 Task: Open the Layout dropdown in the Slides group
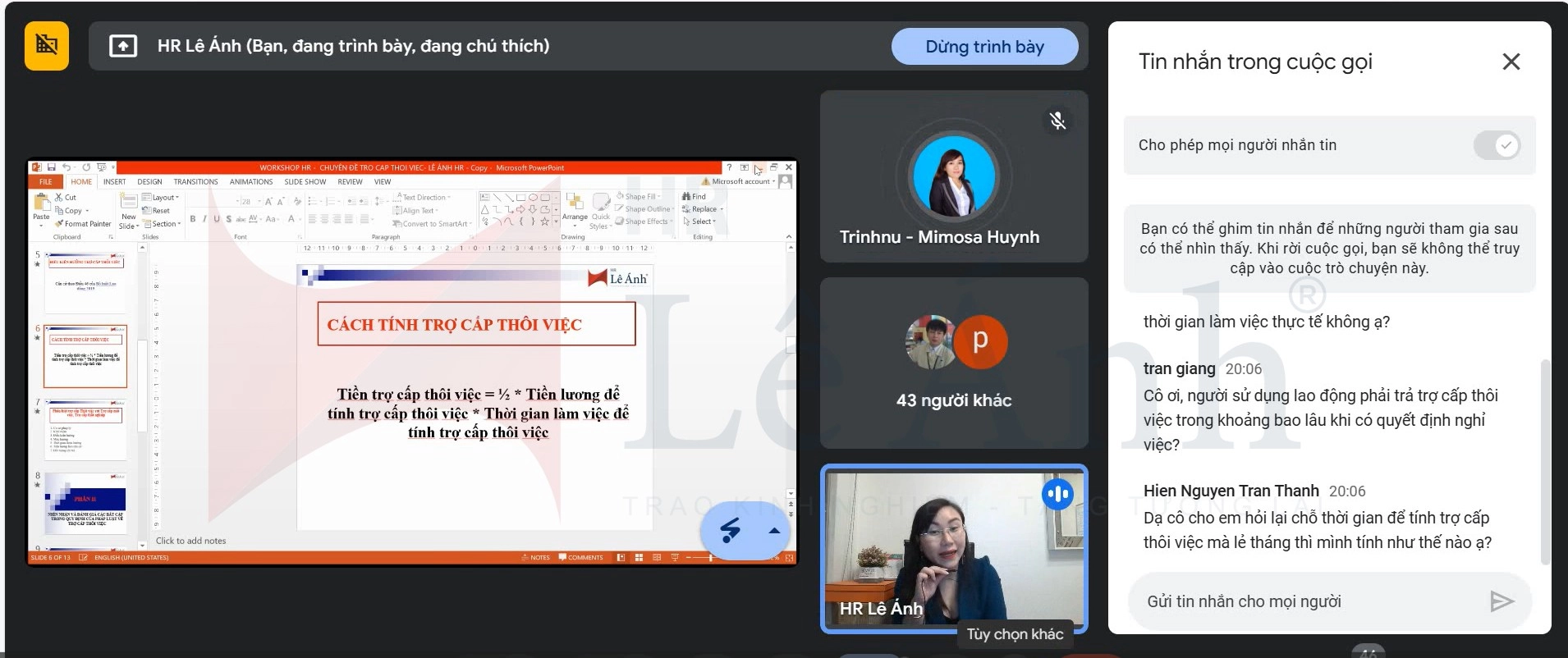[161, 198]
